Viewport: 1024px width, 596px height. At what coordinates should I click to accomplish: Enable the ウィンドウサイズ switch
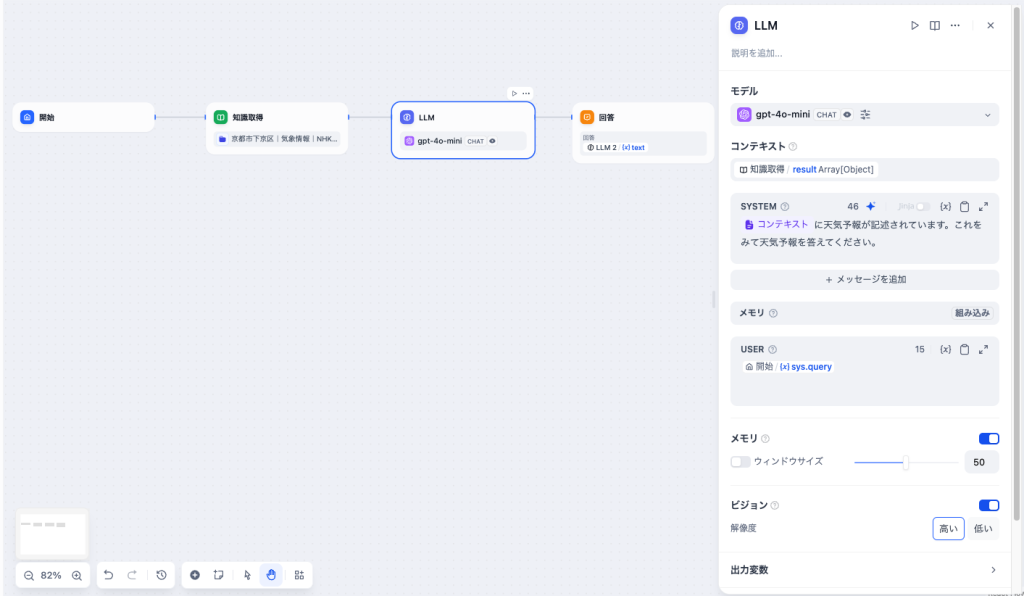[x=740, y=462]
